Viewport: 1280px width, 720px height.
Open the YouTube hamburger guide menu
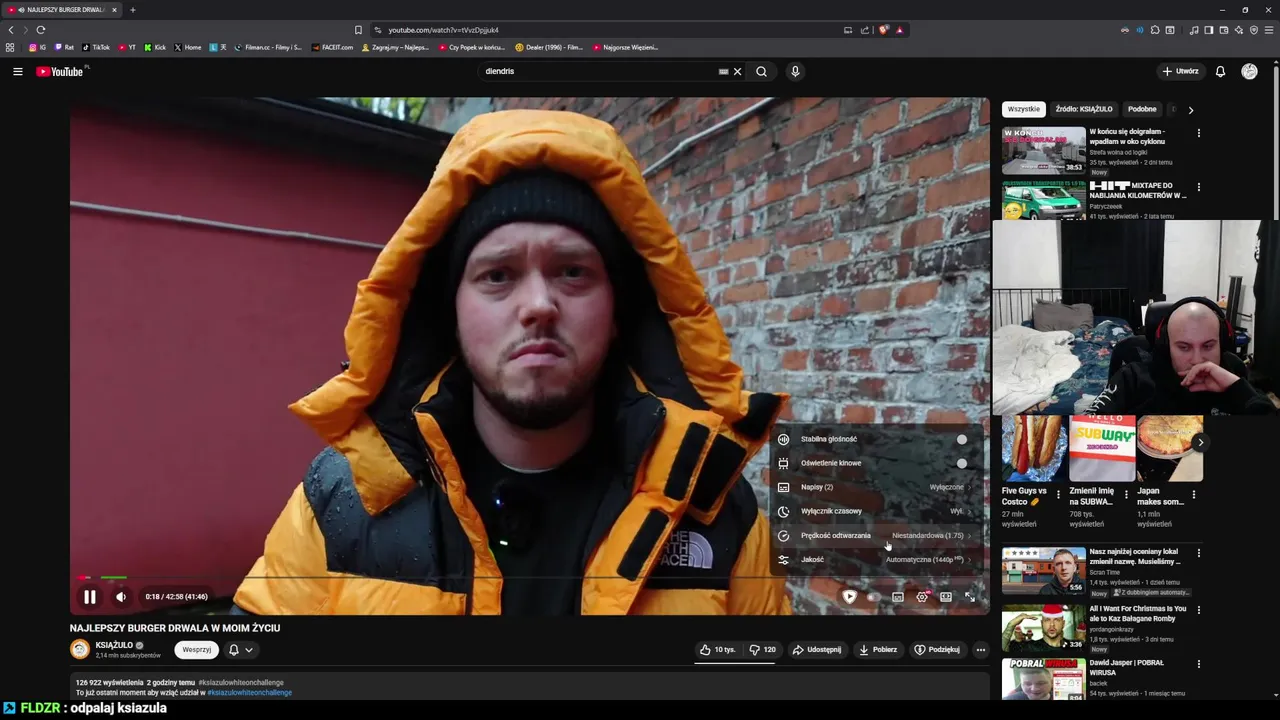pyautogui.click(x=17, y=71)
